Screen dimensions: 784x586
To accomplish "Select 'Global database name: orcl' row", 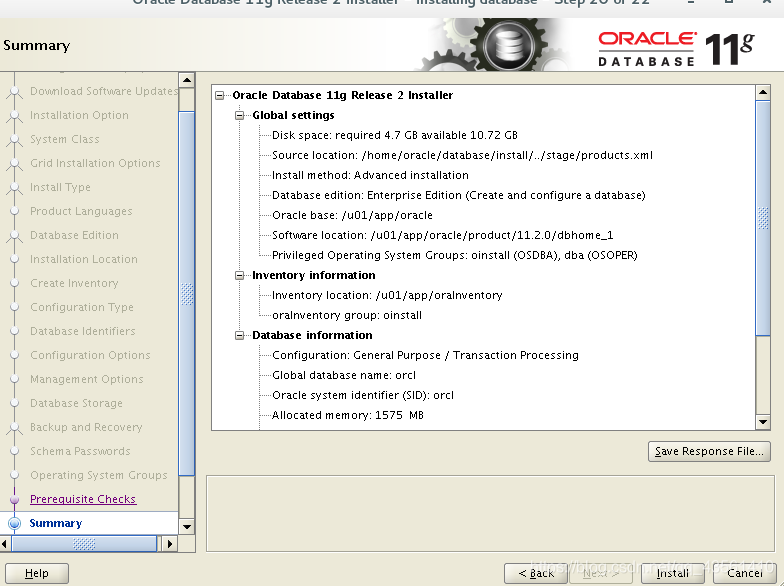I will point(344,376).
